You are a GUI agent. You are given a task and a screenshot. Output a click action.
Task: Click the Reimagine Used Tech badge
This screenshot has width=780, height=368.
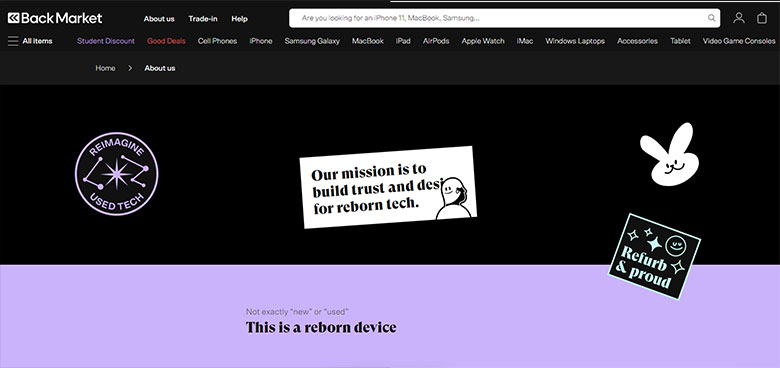(116, 174)
